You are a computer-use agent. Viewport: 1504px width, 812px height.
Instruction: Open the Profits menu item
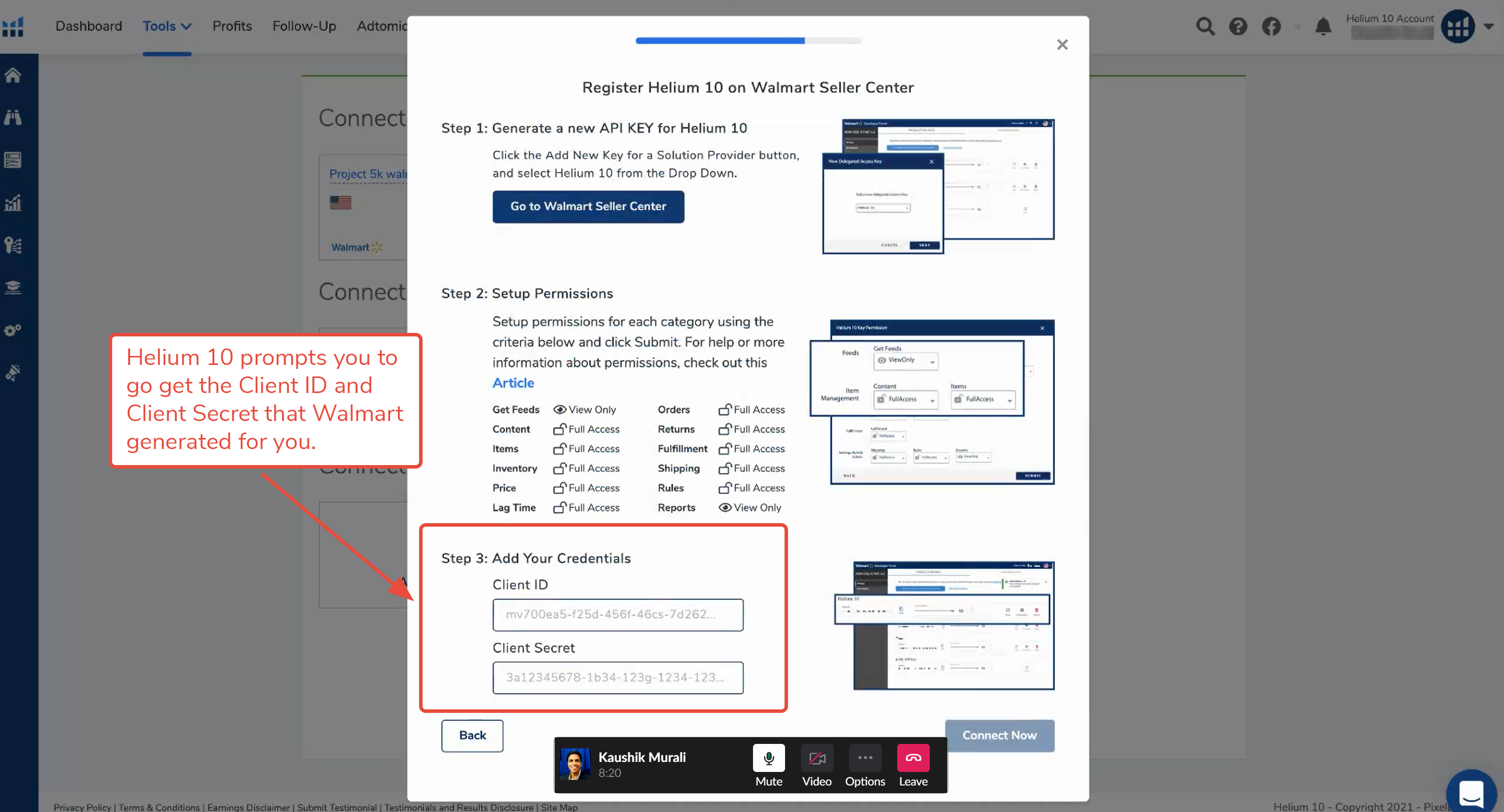point(232,26)
